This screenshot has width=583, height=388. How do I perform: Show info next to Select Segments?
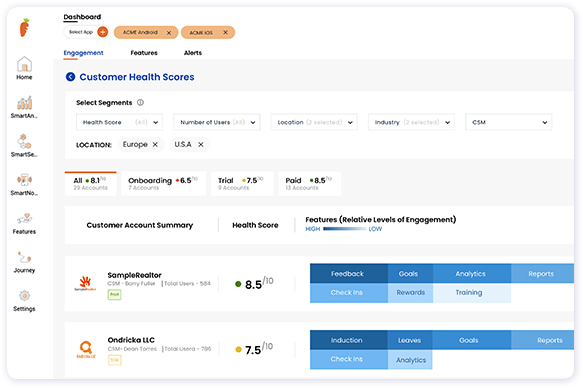140,103
